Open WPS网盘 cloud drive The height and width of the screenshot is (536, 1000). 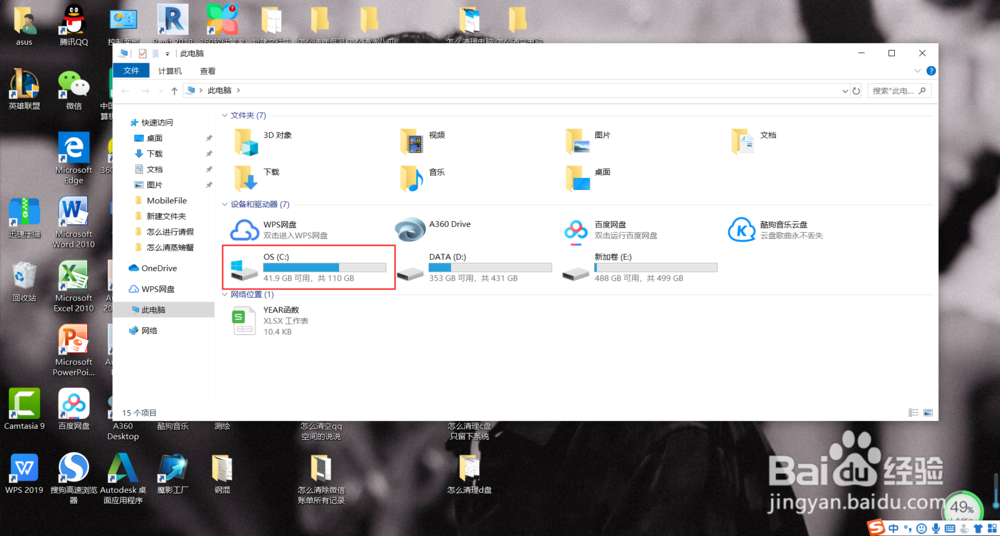pos(281,230)
